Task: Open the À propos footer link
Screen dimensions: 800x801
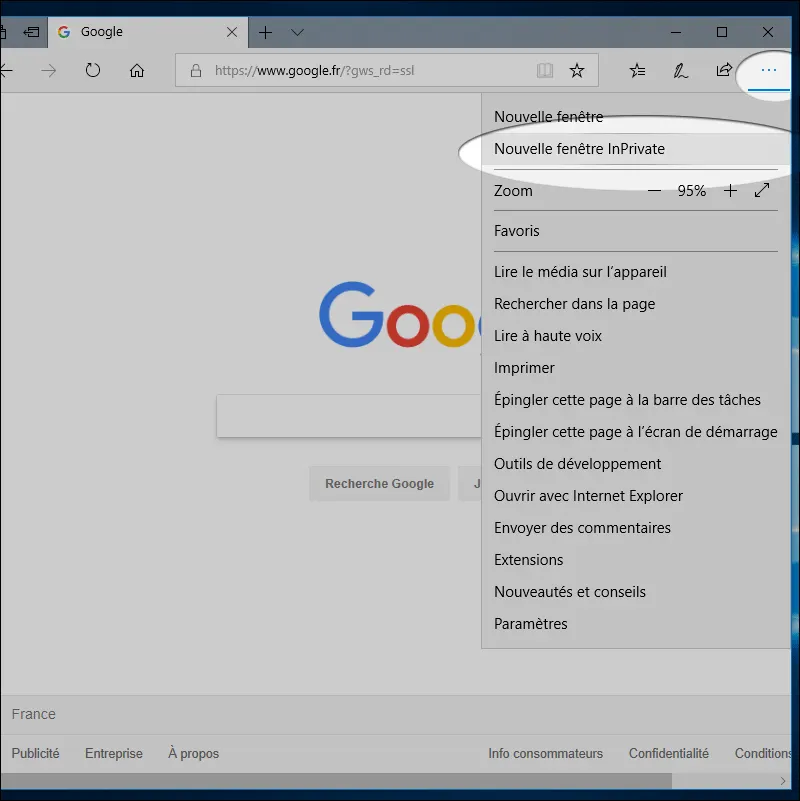Action: 193,753
